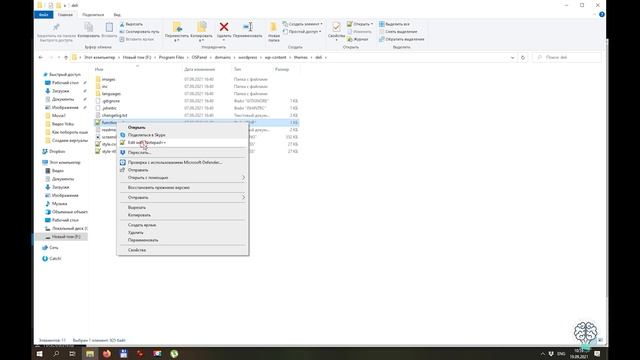Switch to the Поделиться ribbon tab
The image size is (640, 360).
click(93, 15)
